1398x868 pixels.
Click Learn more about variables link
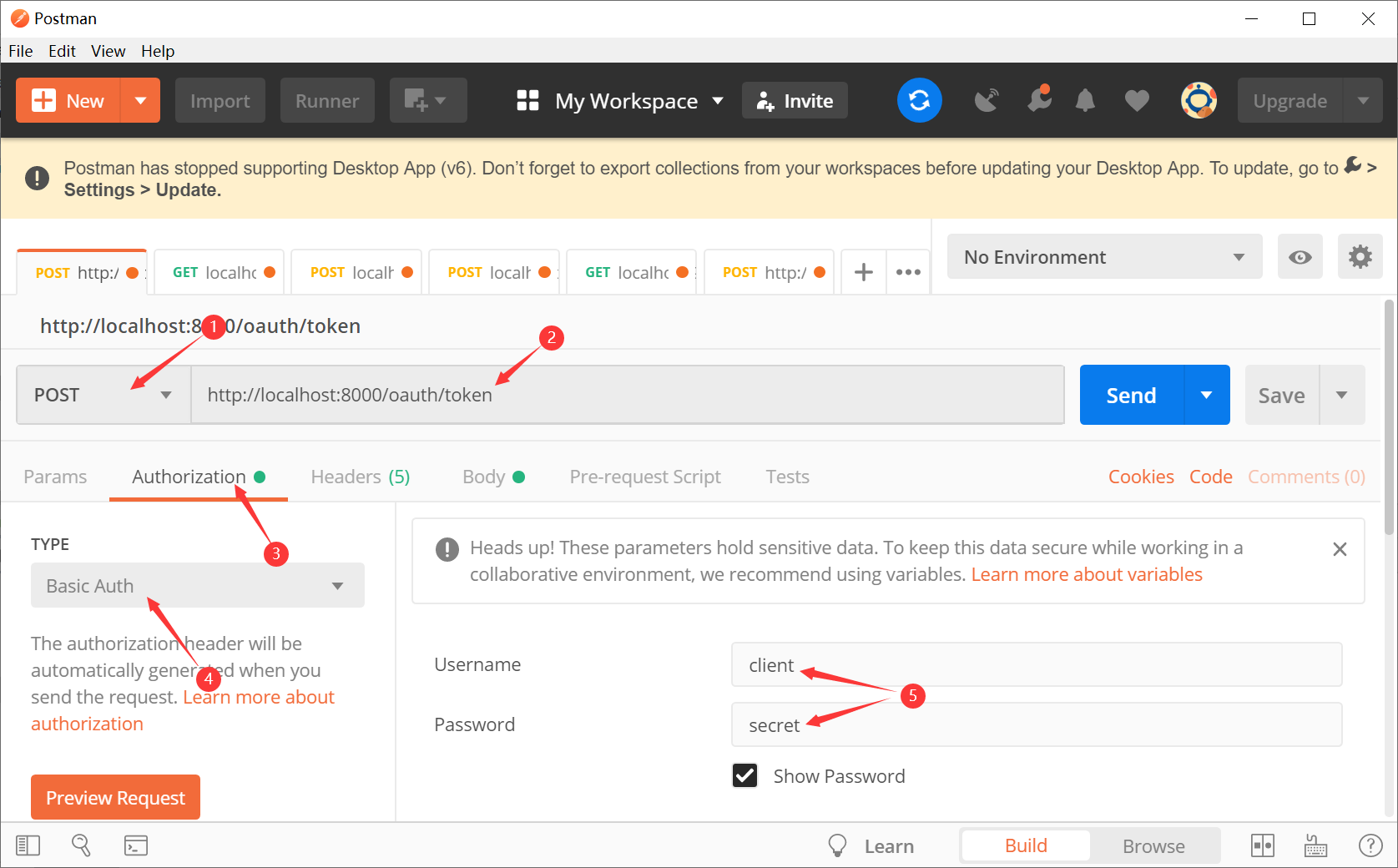[x=1087, y=574]
